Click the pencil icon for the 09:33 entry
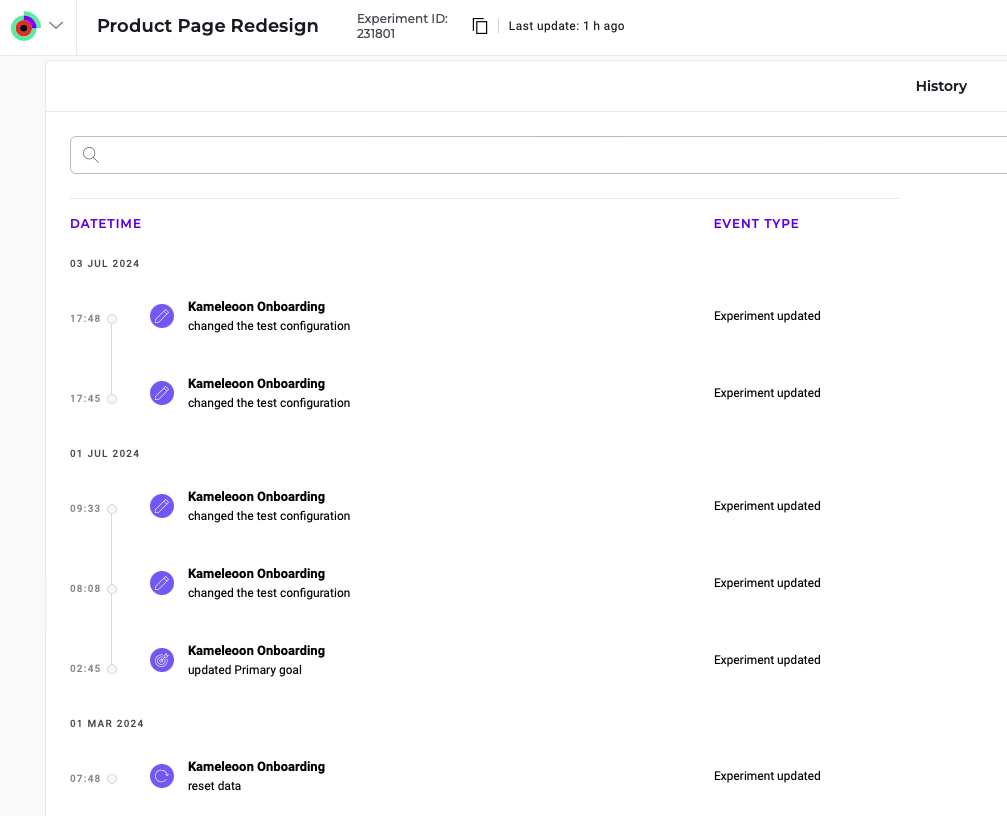Viewport: 1007px width, 816px height. tap(162, 506)
